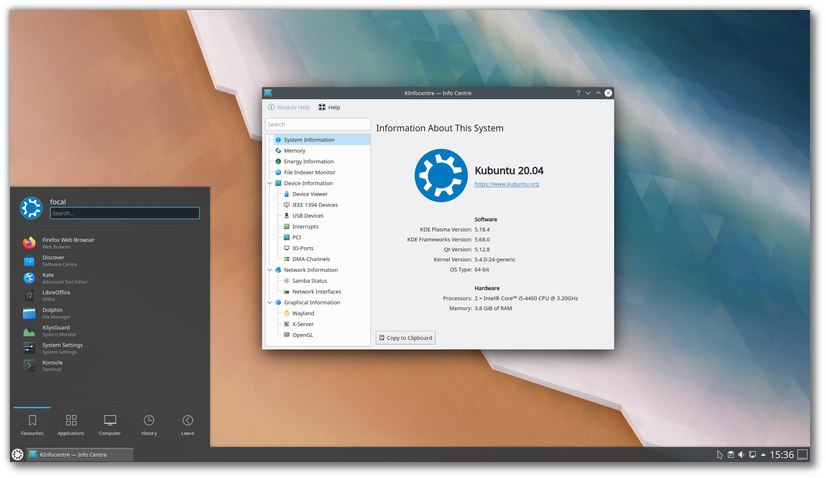Focus the application launcher search box
Viewport: 826px width, 478px height.
point(125,213)
